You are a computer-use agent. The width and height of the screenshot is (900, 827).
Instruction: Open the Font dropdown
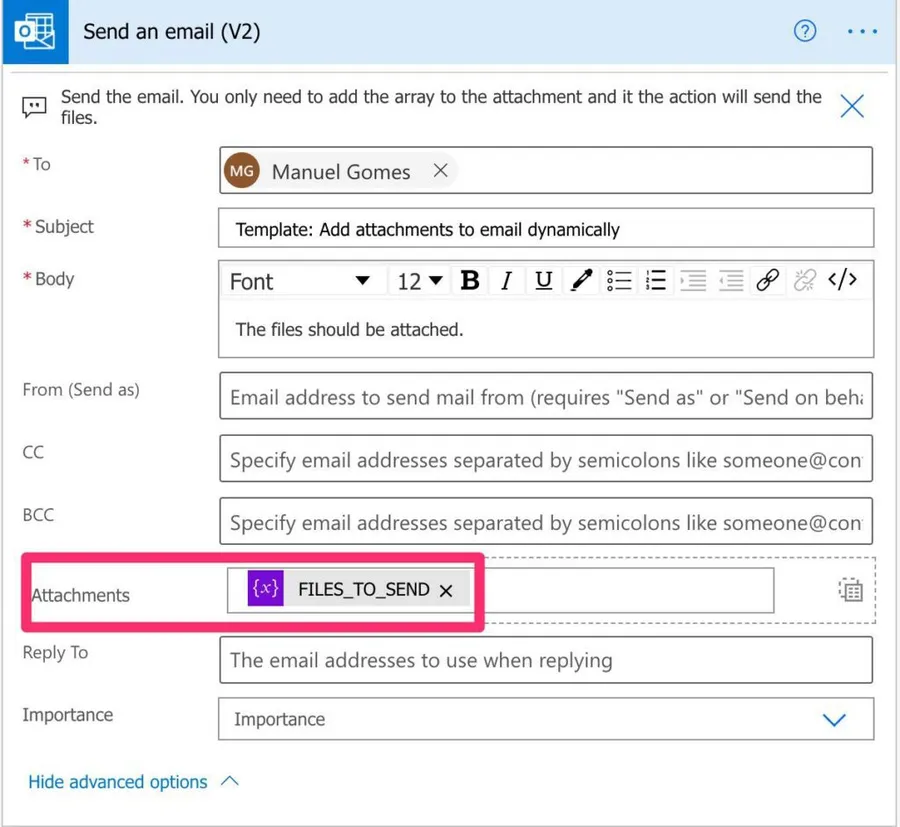coord(300,281)
